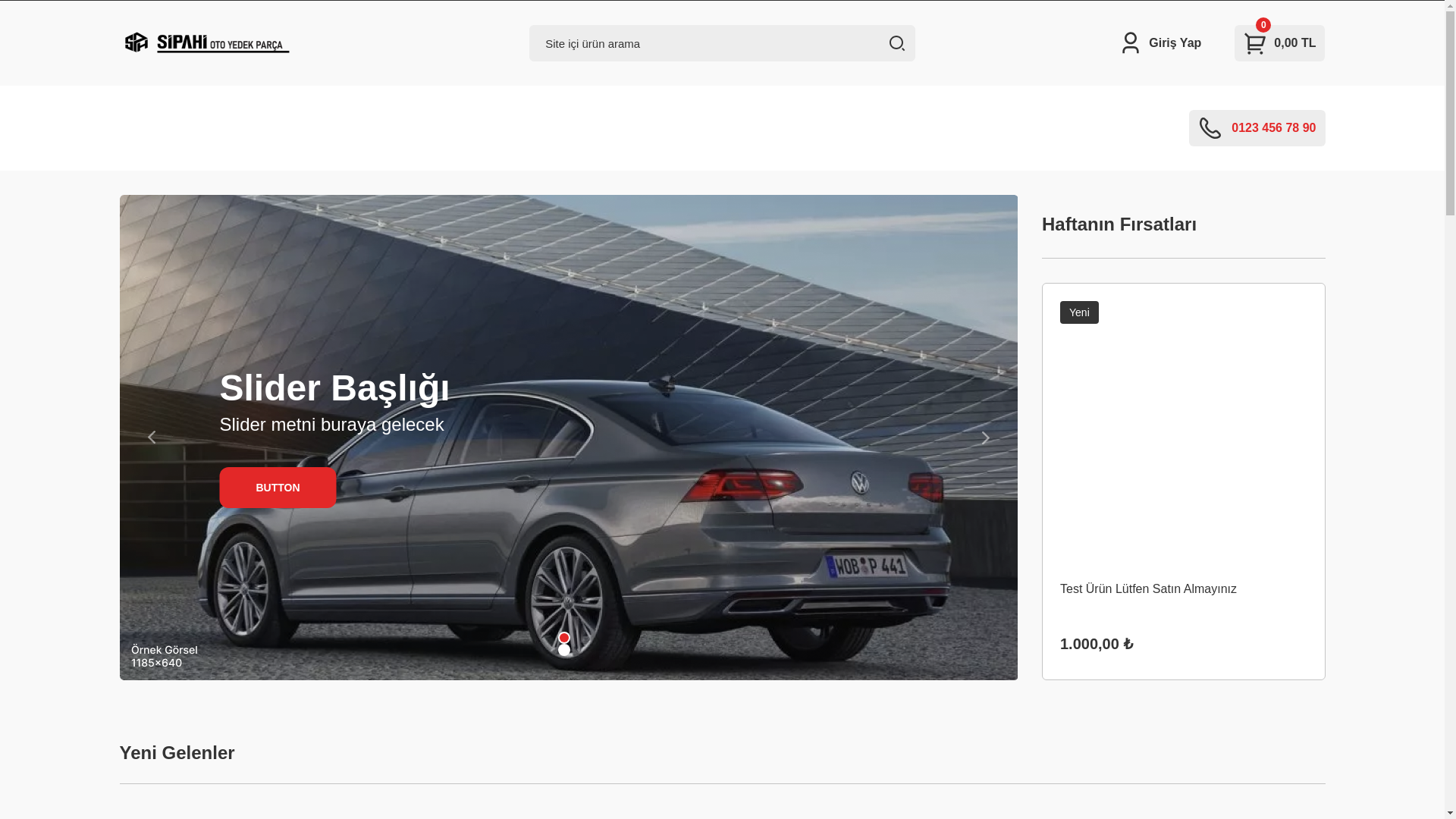Click the Slider Başlığı title text
This screenshot has width=1456, height=819.
(x=334, y=388)
